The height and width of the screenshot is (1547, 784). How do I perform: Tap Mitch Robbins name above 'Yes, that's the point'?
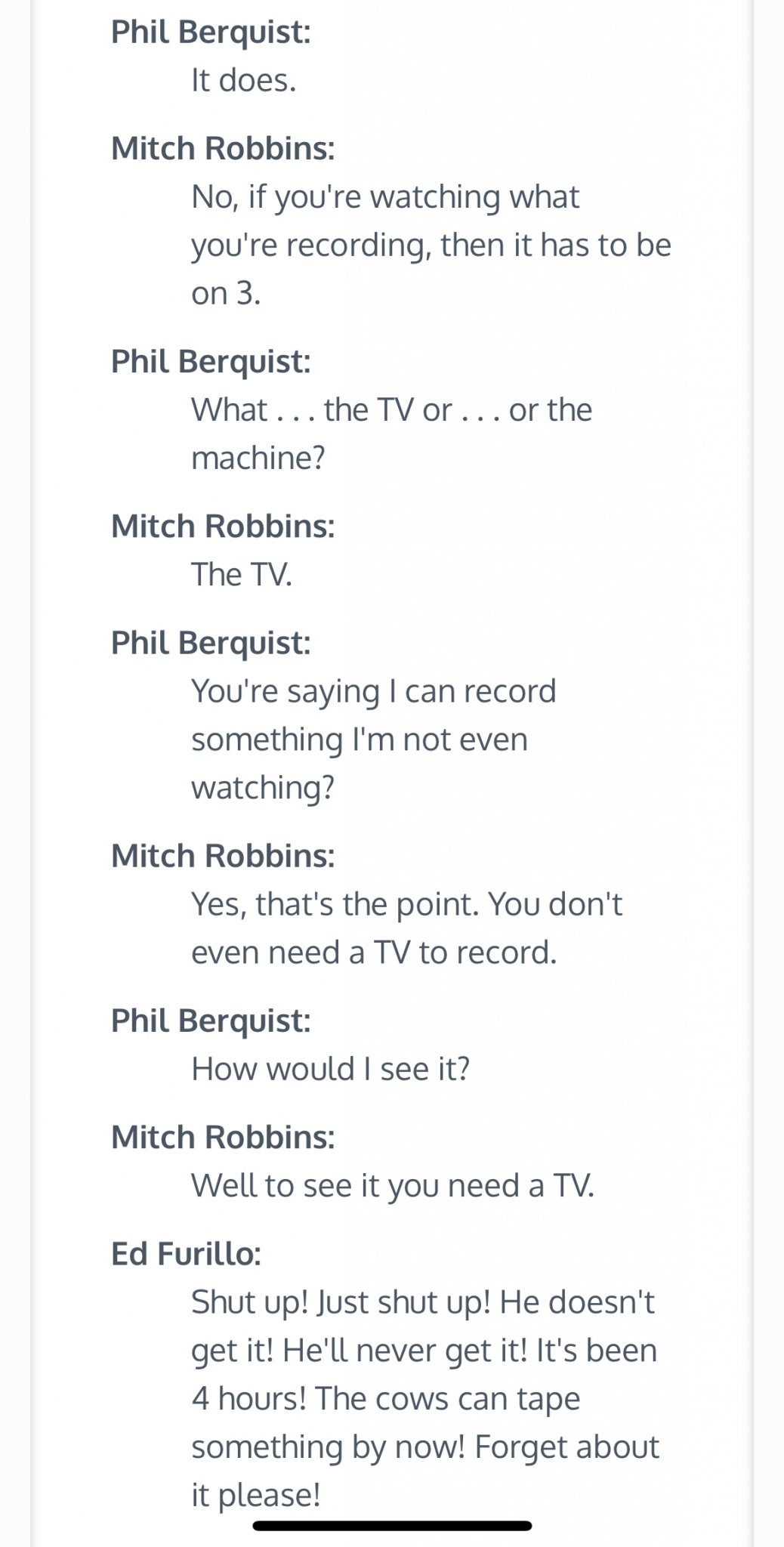(223, 855)
